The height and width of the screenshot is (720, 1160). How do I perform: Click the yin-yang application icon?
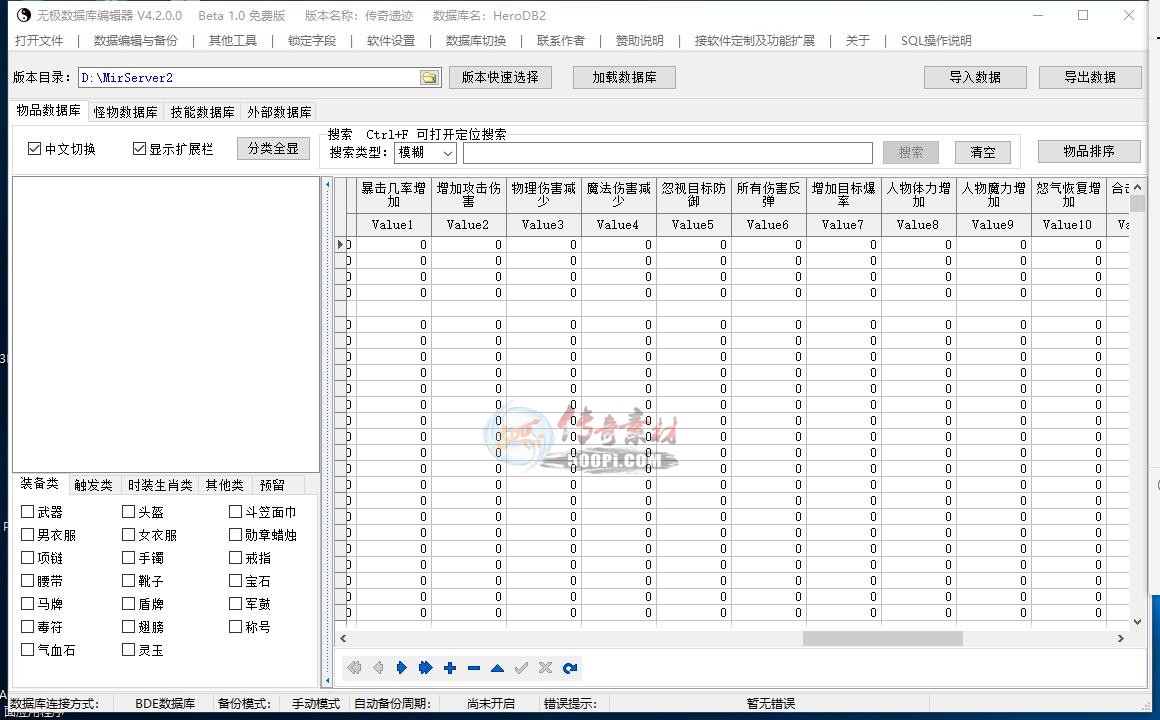[24, 15]
